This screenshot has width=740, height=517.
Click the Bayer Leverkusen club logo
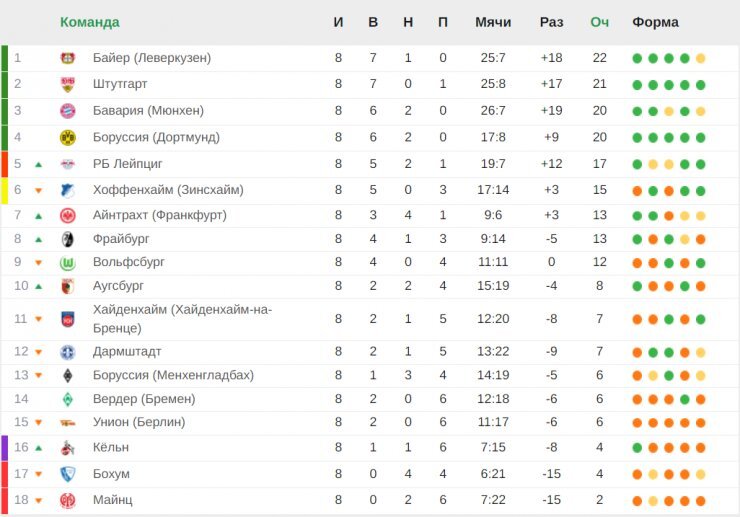coord(68,58)
